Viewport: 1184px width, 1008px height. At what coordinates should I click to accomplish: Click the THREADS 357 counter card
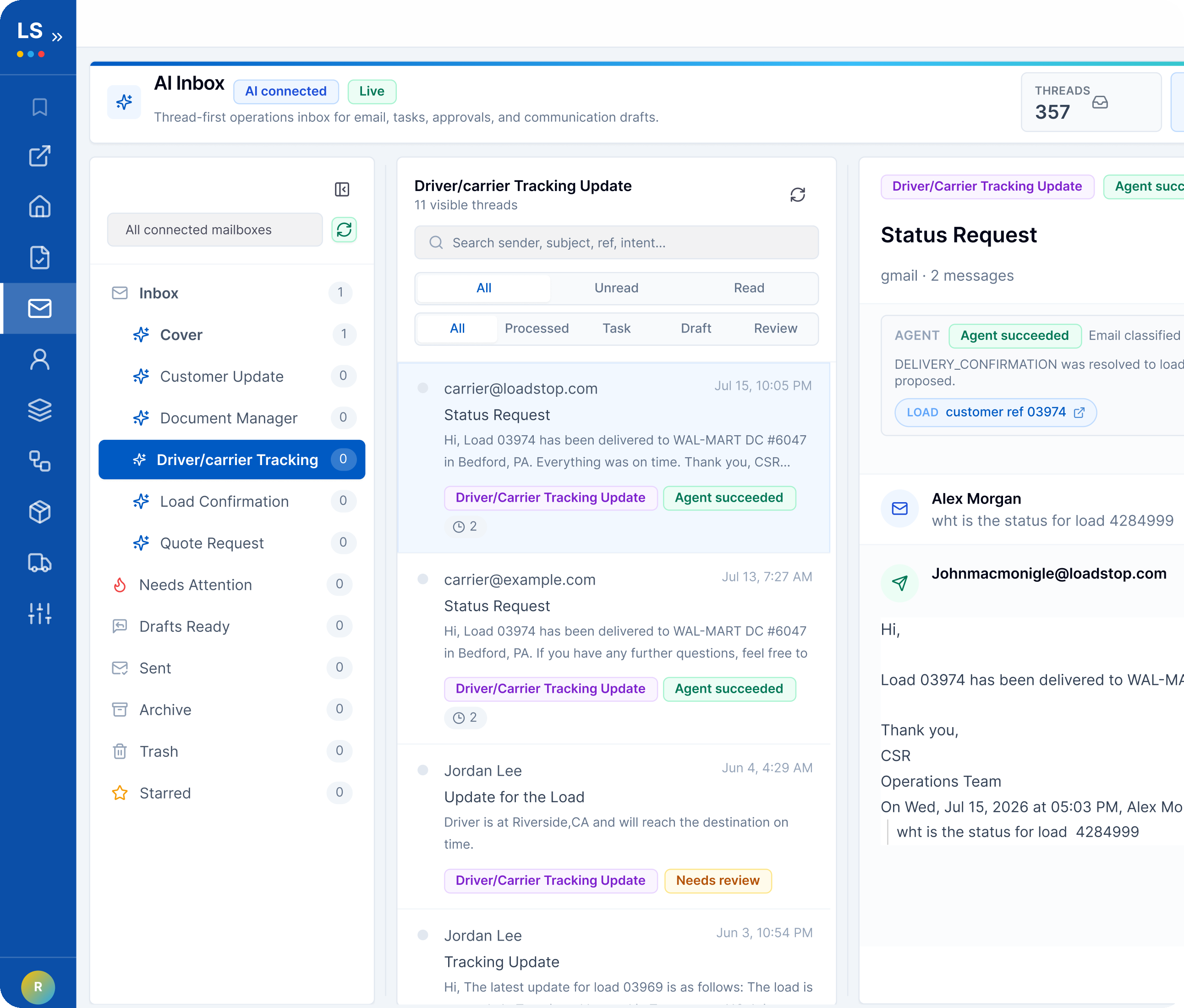click(1091, 102)
